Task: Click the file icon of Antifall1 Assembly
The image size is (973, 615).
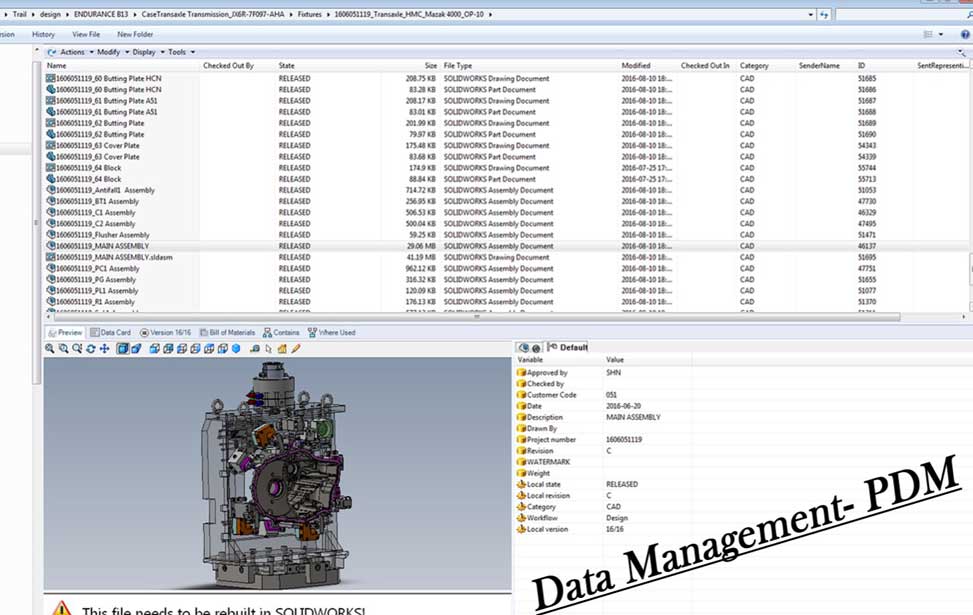Action: click(x=51, y=190)
